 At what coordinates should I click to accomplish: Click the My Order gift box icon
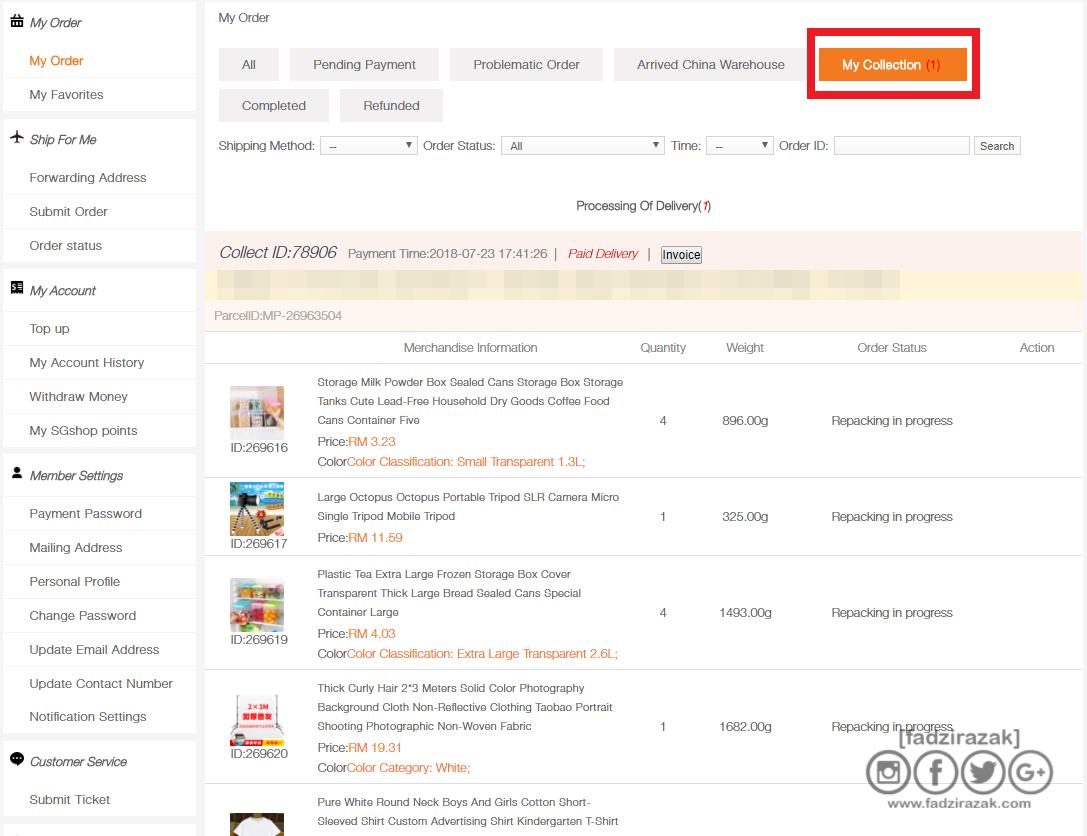point(17,21)
